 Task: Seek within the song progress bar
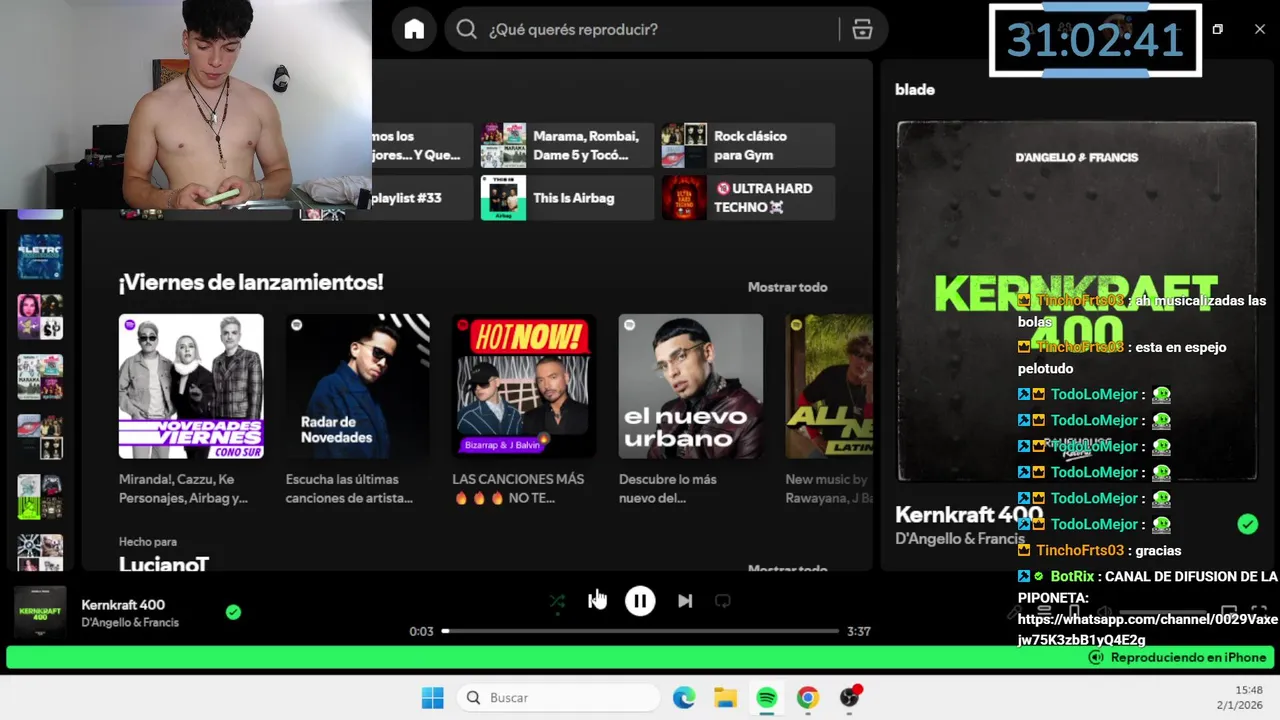[x=640, y=631]
